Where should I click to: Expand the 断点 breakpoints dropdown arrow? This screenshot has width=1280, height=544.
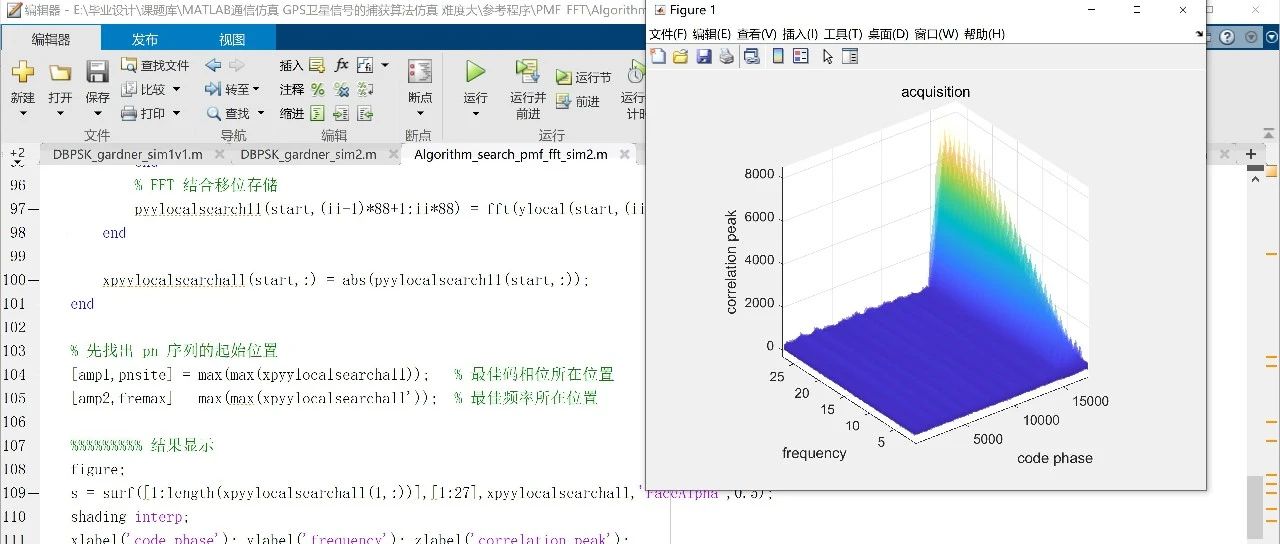[x=420, y=114]
